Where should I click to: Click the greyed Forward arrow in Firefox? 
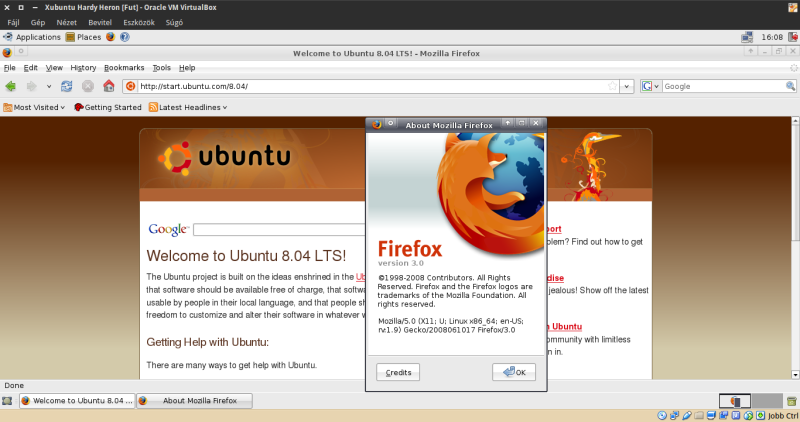click(x=32, y=86)
